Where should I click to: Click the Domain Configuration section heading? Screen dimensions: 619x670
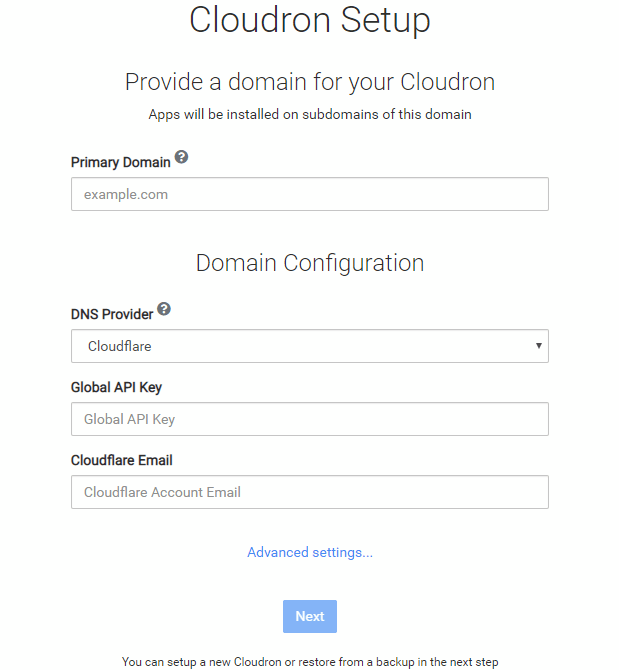(310, 263)
